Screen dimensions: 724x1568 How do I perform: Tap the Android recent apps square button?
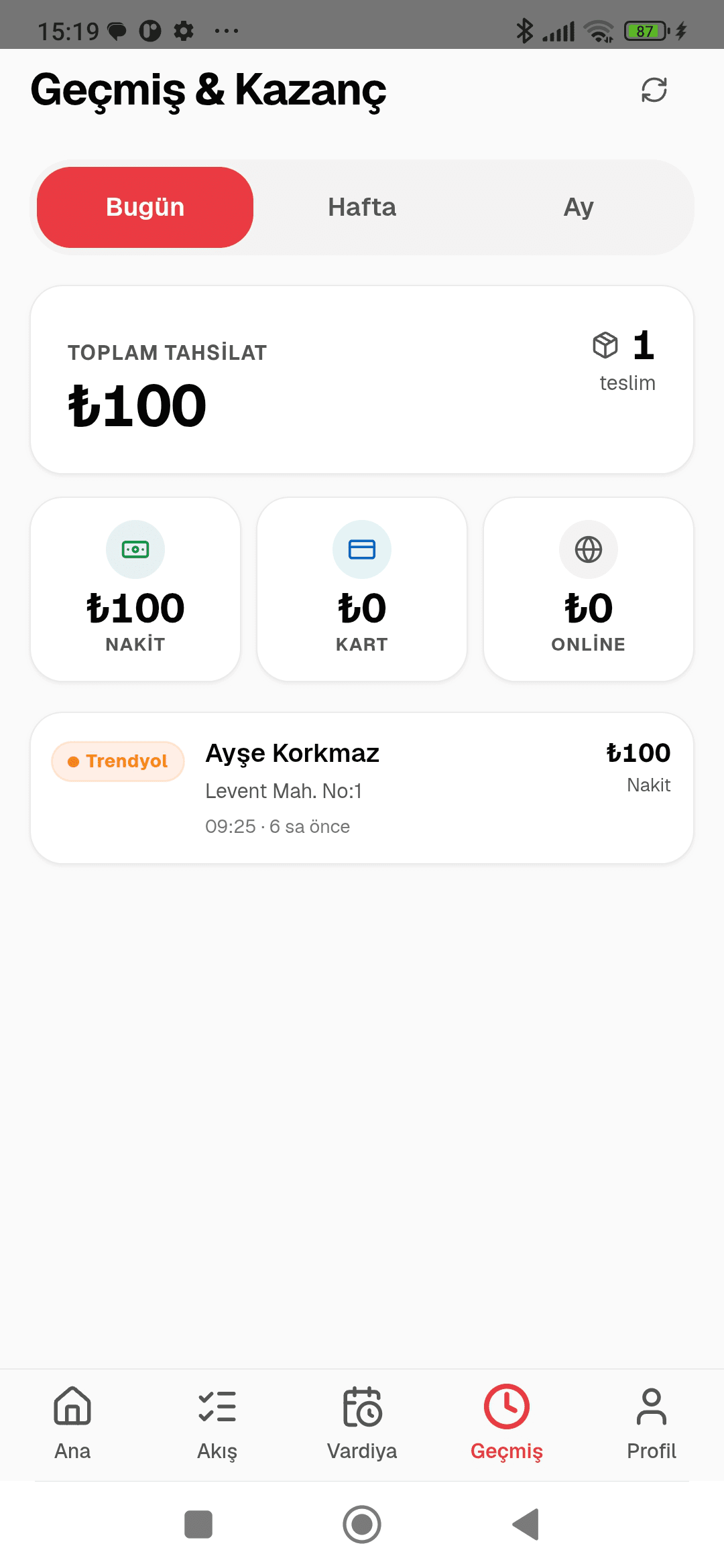point(198,1524)
